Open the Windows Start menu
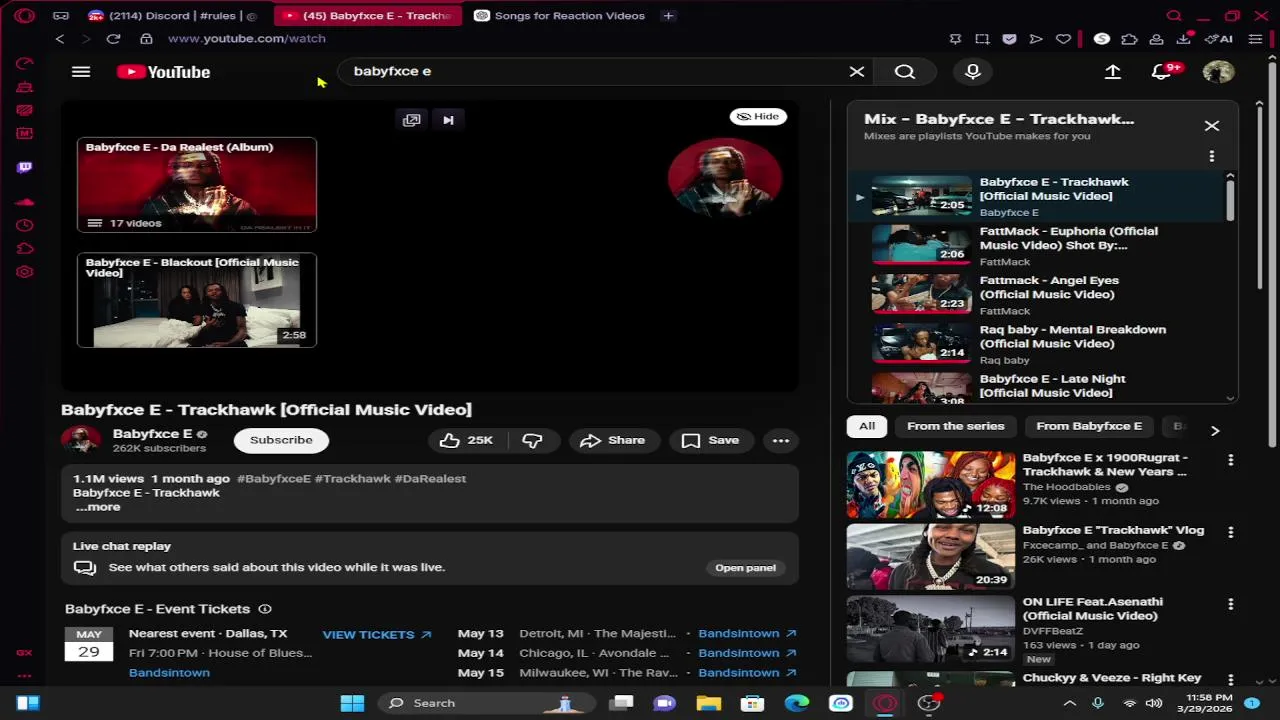The width and height of the screenshot is (1280, 720). [x=352, y=703]
